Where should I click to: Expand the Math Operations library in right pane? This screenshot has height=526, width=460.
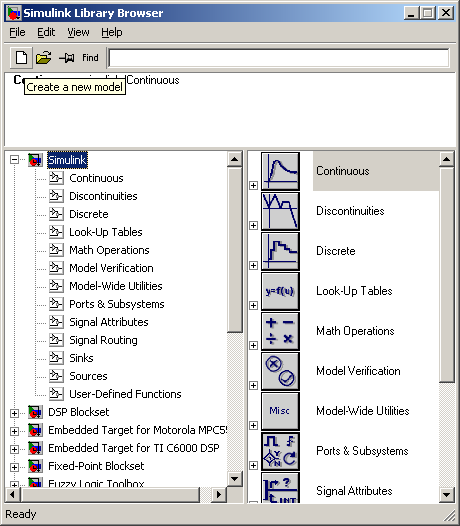click(x=254, y=345)
